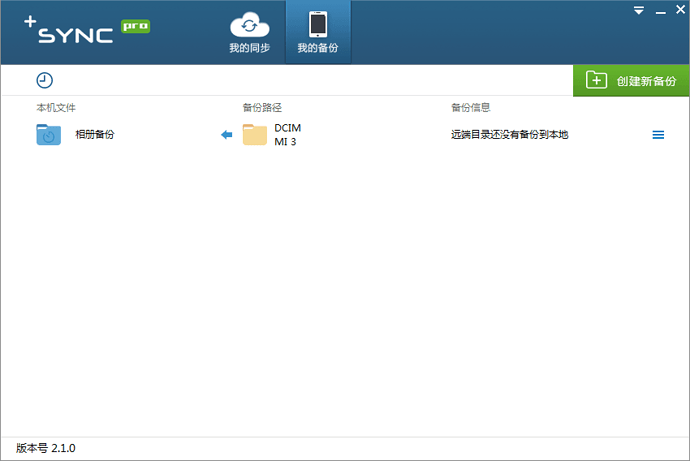The height and width of the screenshot is (461, 690).
Task: Switch to the 我的同步 tab
Action: click(x=249, y=33)
